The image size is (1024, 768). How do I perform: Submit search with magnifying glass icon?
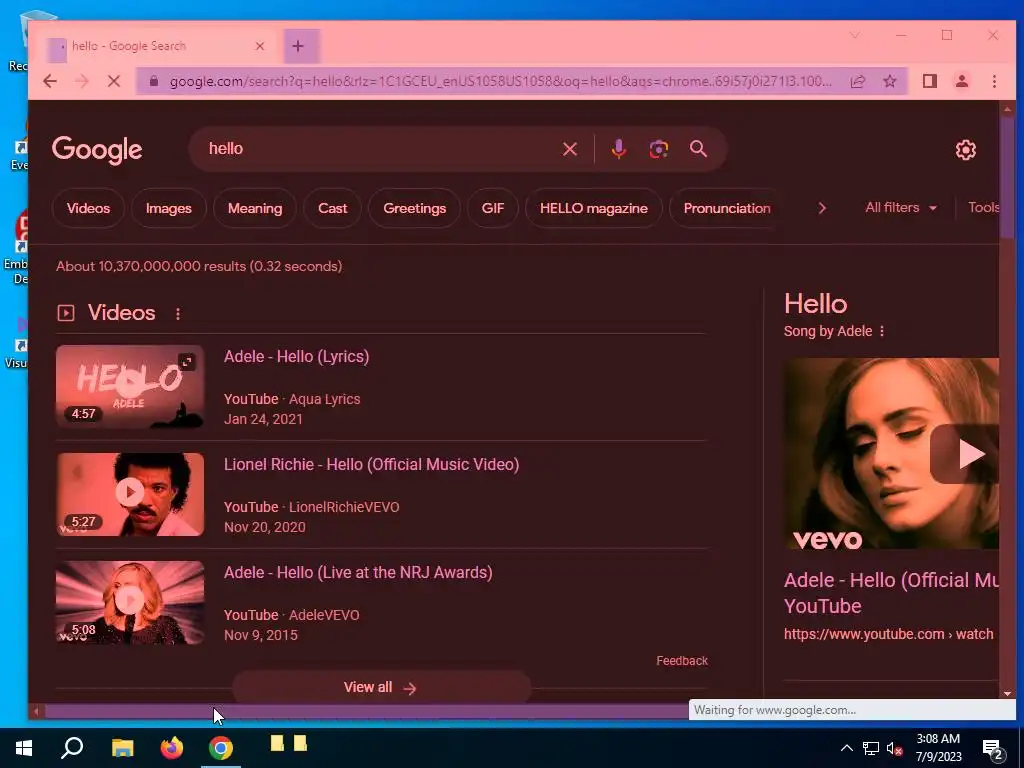698,149
